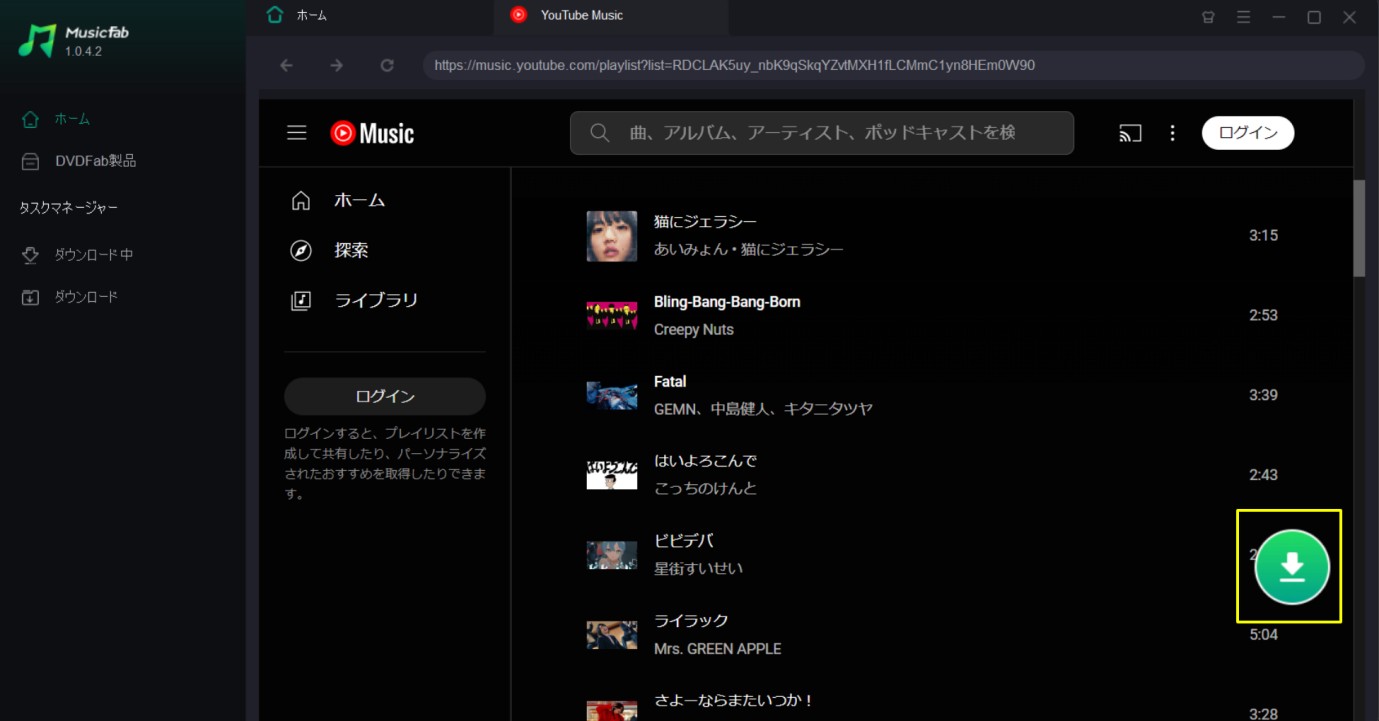This screenshot has width=1379, height=721.
Task: Close the Musicfab window
Action: 1349,17
